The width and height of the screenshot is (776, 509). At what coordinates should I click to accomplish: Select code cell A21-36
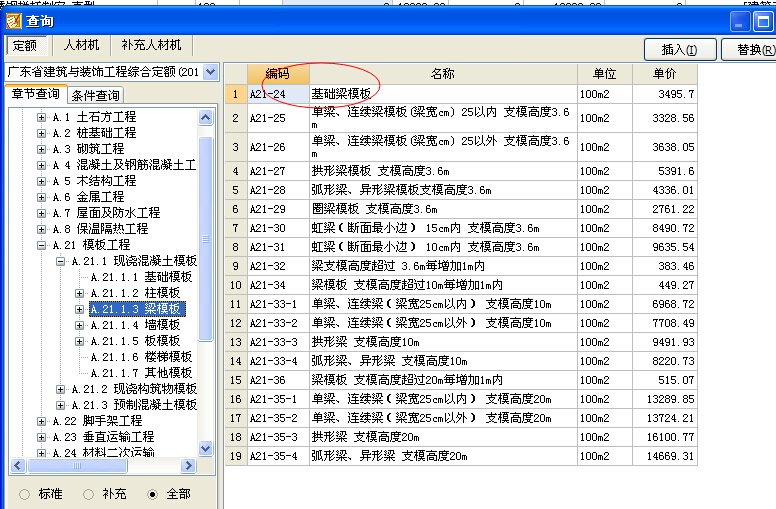(278, 380)
